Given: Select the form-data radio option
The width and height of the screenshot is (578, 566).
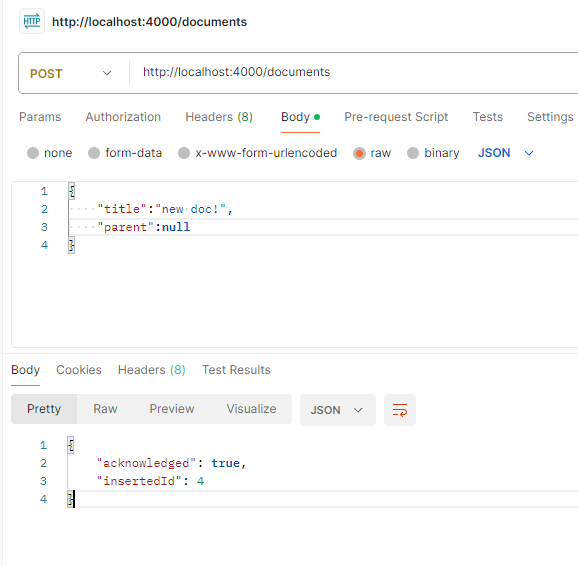Looking at the screenshot, I should [x=94, y=153].
